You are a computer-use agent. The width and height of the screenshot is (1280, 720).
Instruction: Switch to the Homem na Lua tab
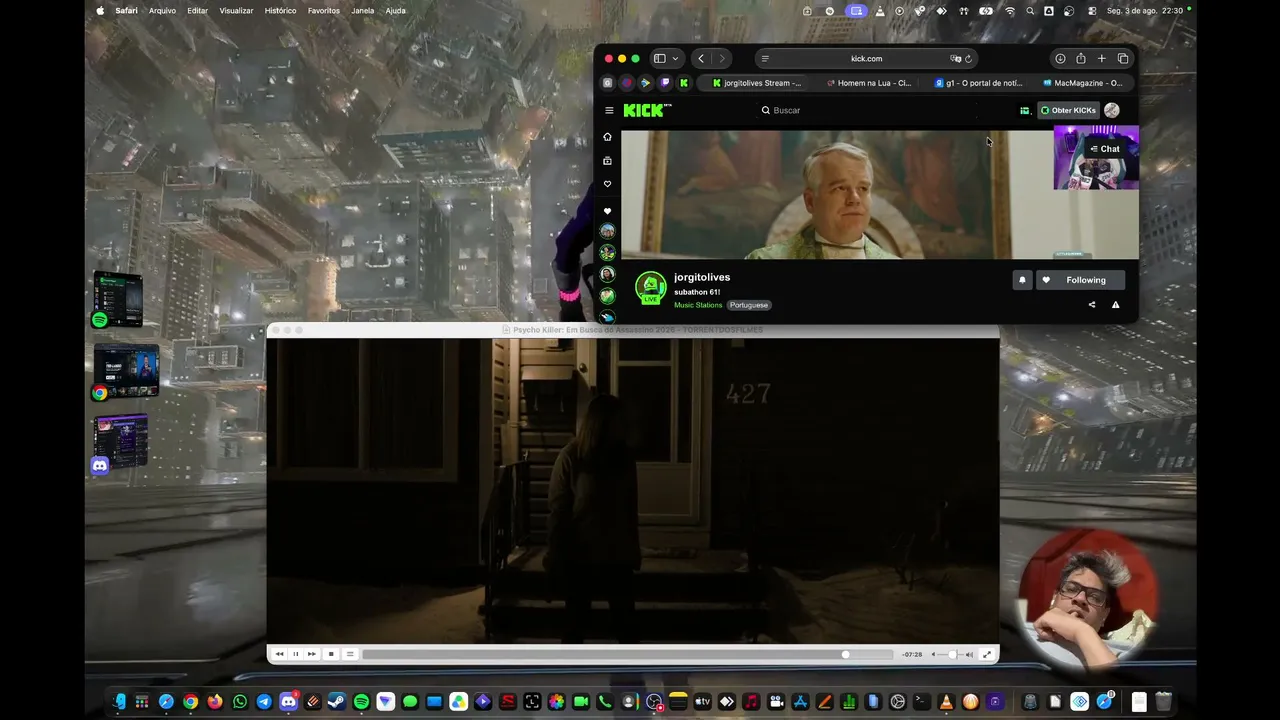(869, 83)
